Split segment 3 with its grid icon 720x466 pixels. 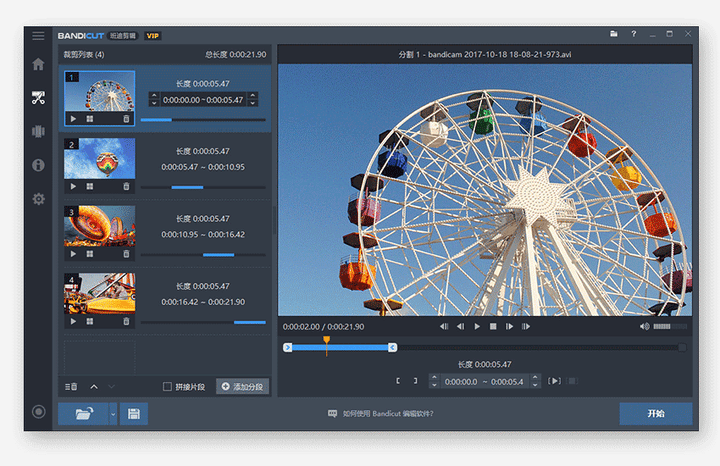90,254
